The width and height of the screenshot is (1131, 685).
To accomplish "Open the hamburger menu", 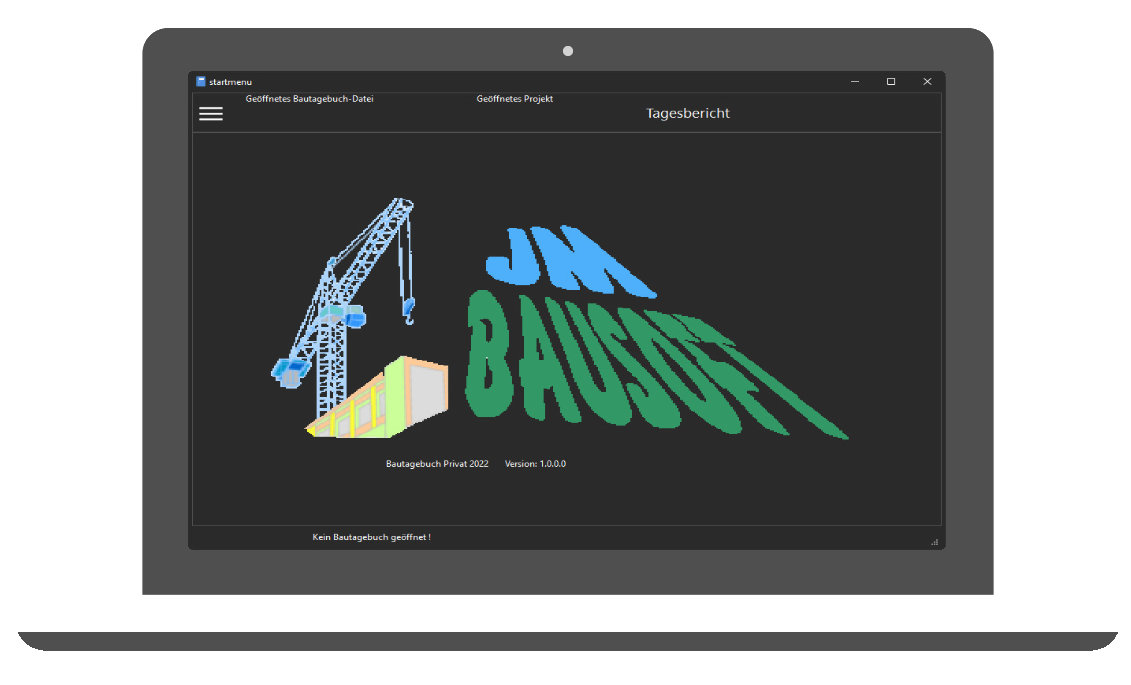I will 211,114.
